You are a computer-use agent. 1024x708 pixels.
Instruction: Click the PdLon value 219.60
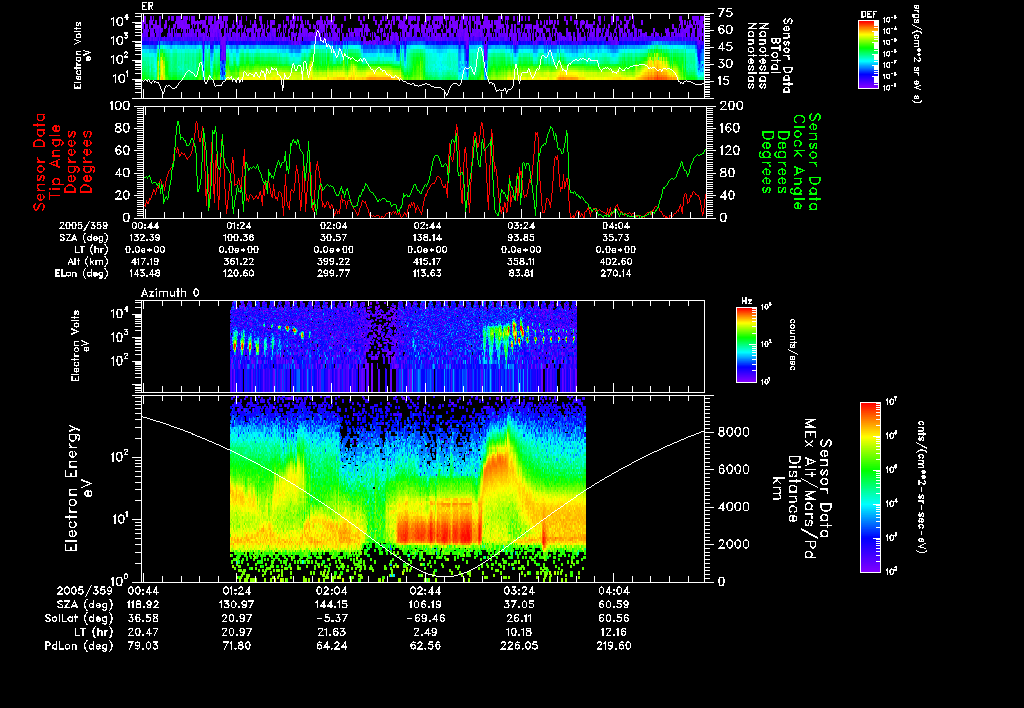(613, 645)
